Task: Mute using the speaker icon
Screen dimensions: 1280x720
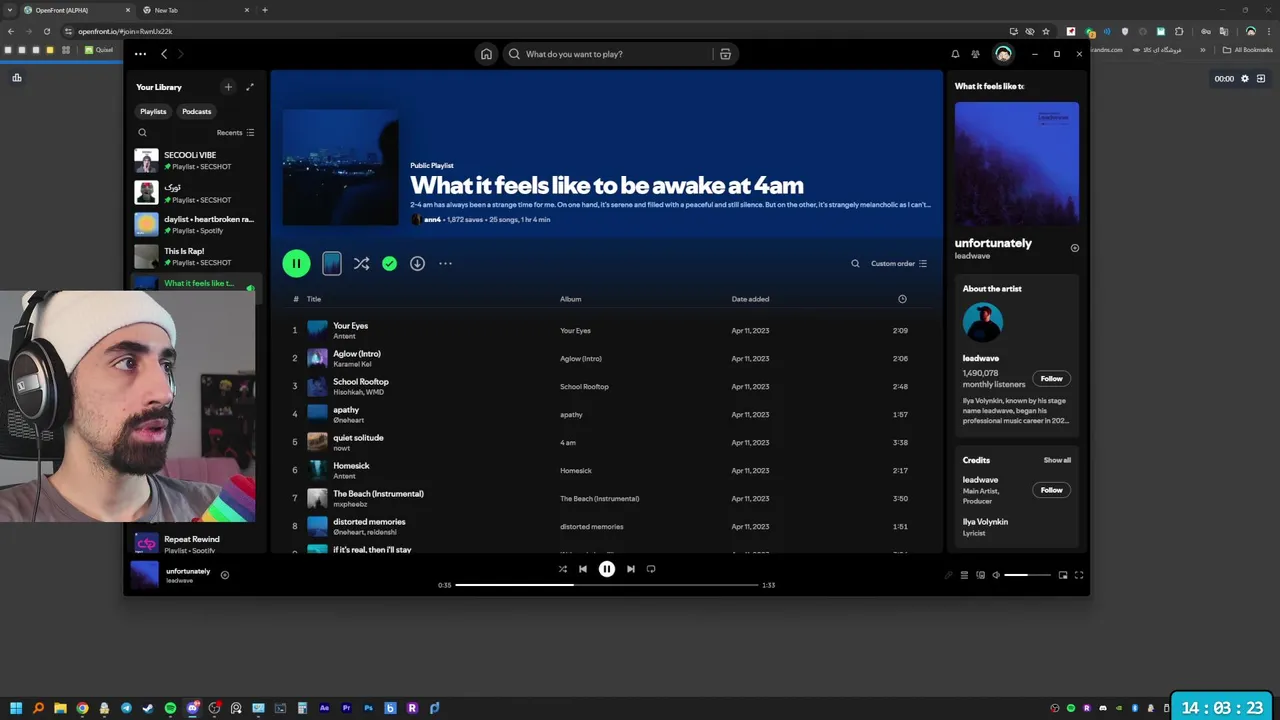Action: (x=996, y=575)
